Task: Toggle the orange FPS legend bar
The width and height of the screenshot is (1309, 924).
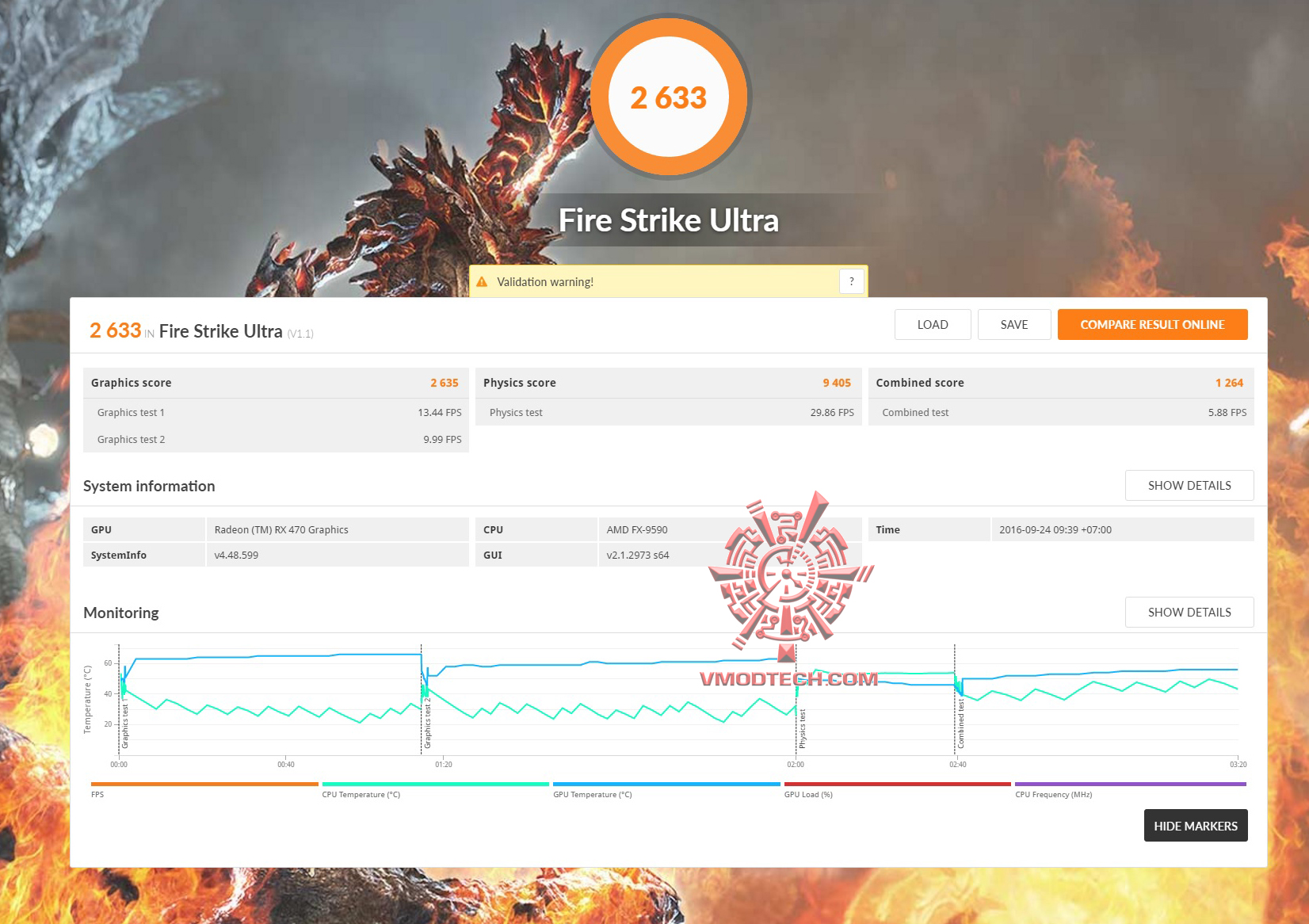Action: coord(204,785)
